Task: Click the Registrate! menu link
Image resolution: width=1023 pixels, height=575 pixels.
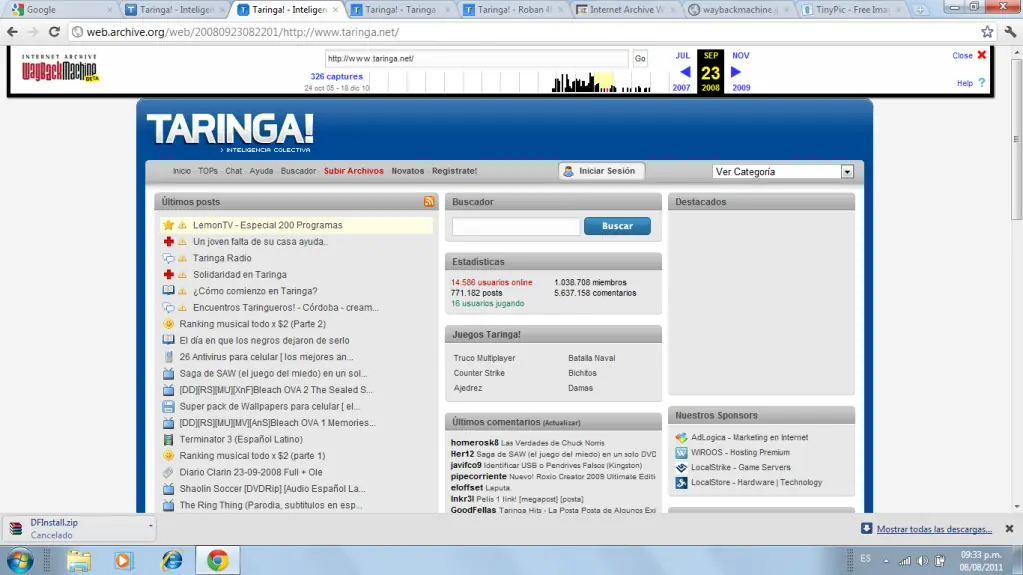Action: click(x=455, y=171)
